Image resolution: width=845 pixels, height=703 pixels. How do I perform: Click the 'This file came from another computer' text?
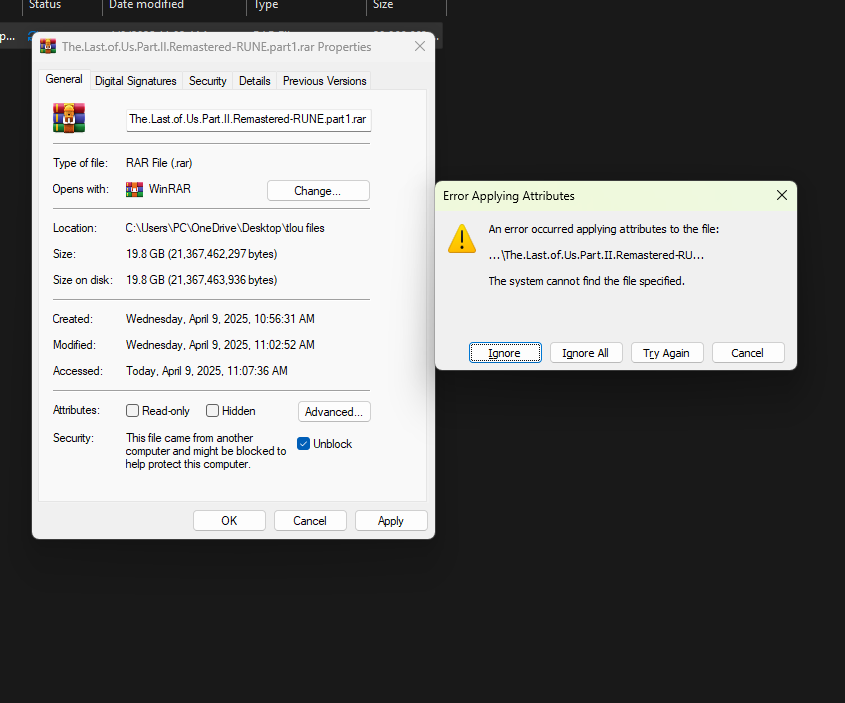click(206, 451)
